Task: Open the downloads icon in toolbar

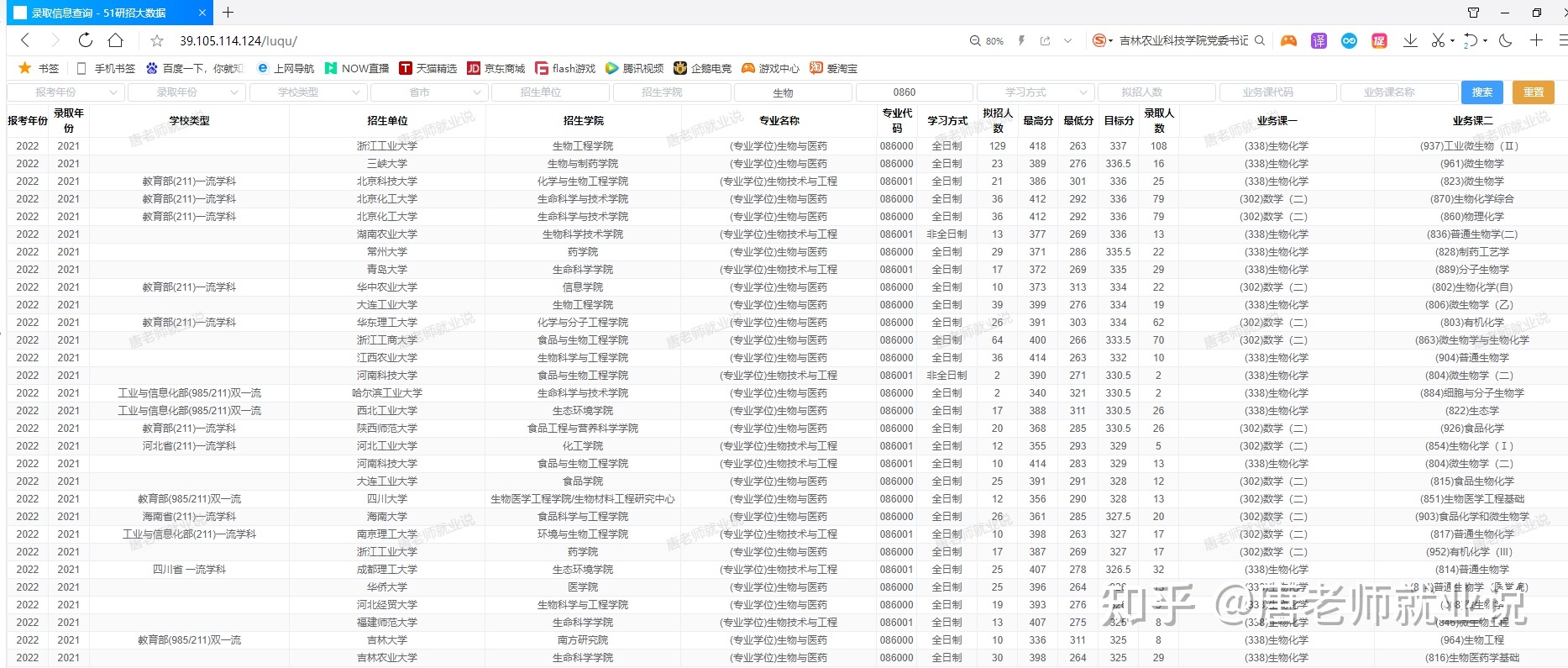Action: coord(1410,40)
